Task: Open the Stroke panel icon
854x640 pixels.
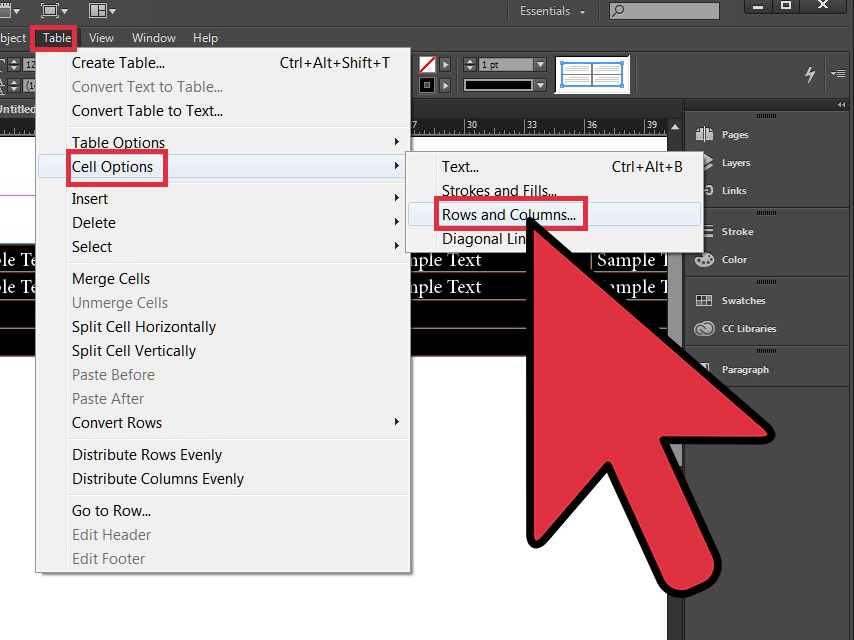Action: (x=709, y=231)
